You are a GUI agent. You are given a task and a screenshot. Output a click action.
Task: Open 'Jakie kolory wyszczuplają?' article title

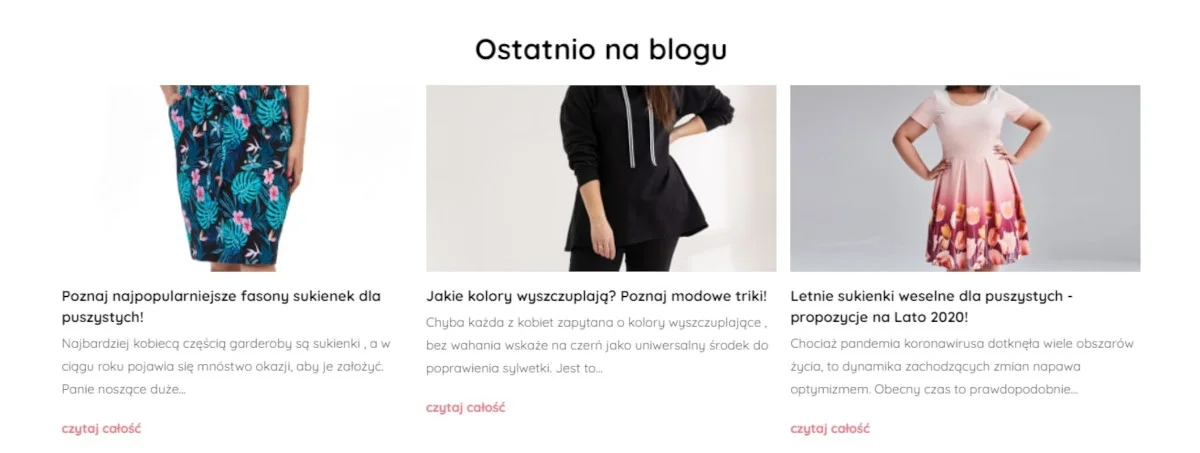597,296
